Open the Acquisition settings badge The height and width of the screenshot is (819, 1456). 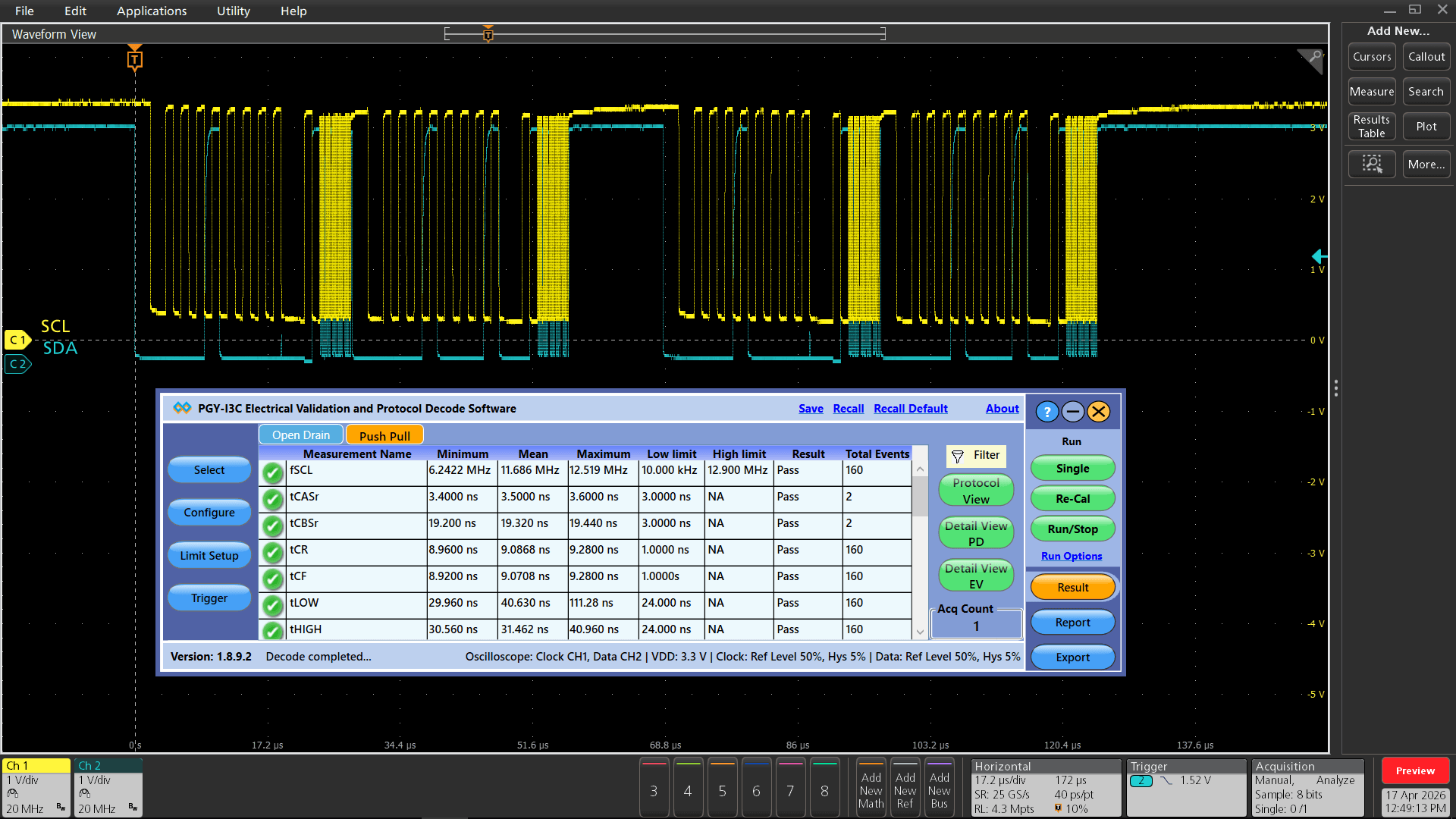pos(1308,788)
